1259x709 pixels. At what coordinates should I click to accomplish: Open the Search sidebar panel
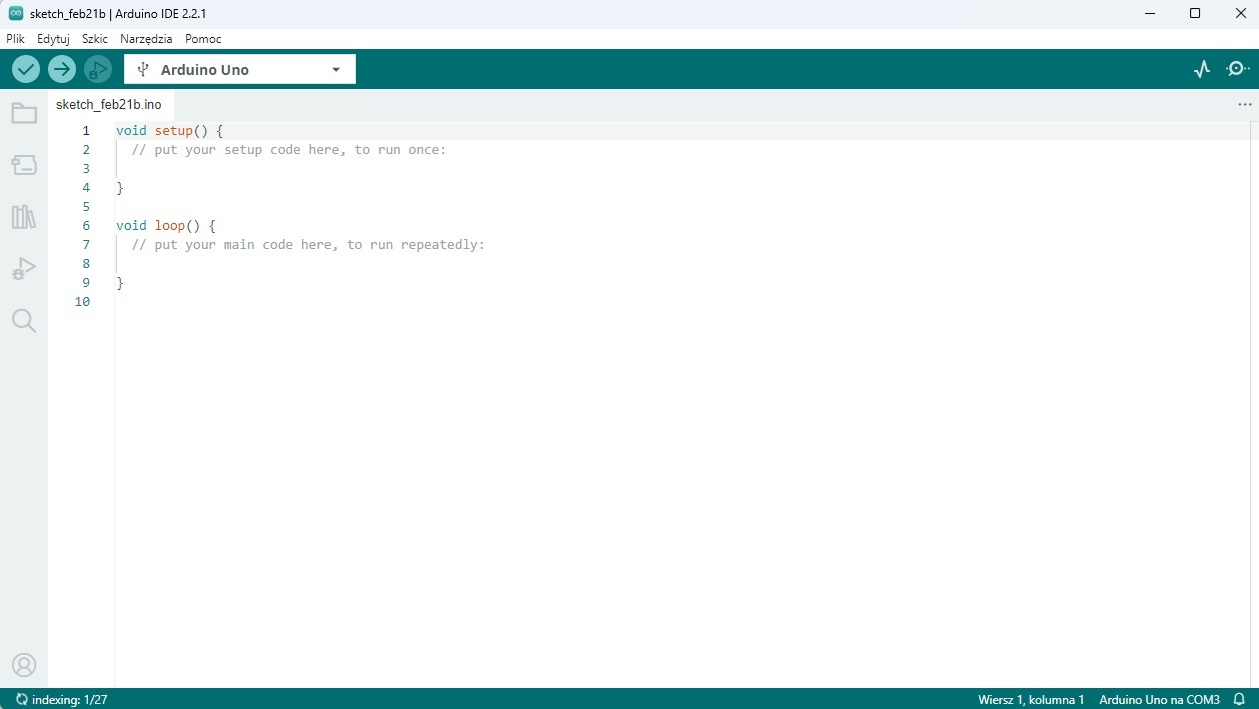(24, 321)
